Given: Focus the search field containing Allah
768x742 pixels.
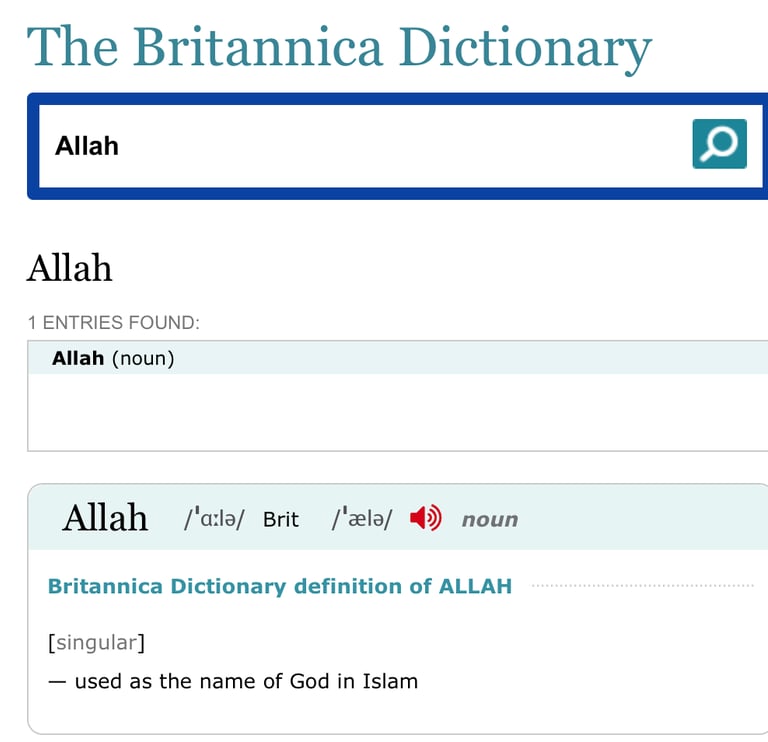Looking at the screenshot, I should [360, 146].
